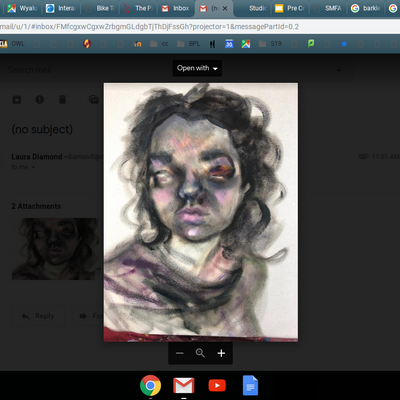Zoom in with the plus icon

point(221,353)
